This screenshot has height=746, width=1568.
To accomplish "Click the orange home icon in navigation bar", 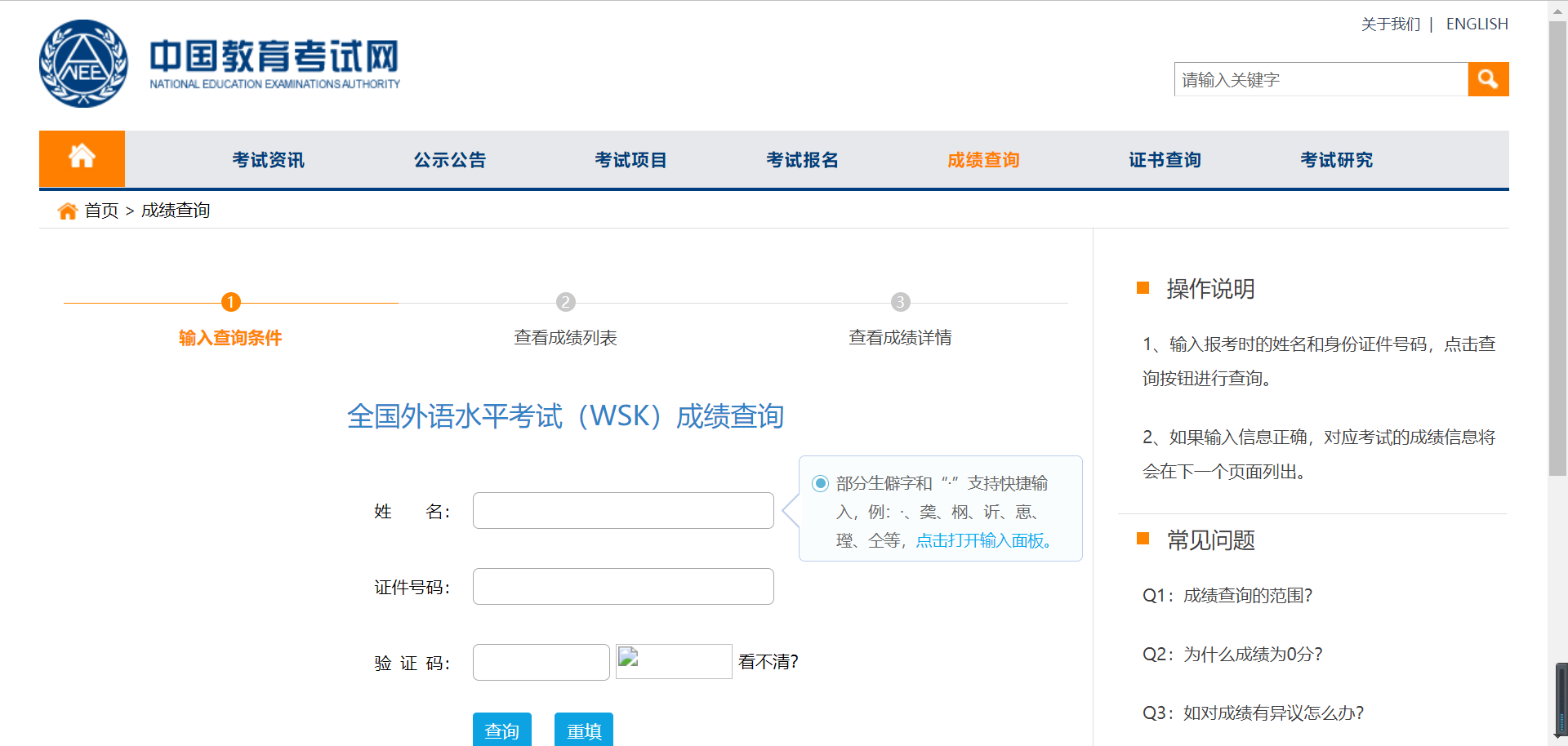I will pos(82,158).
